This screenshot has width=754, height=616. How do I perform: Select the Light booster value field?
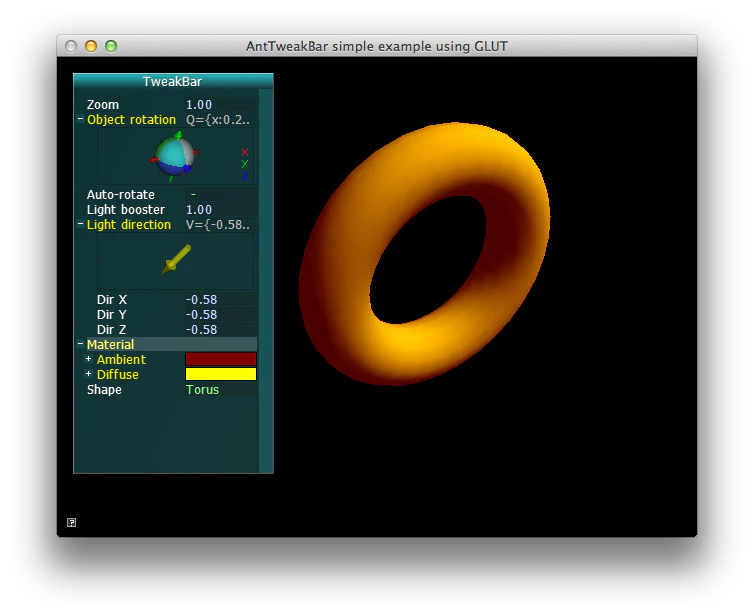221,210
